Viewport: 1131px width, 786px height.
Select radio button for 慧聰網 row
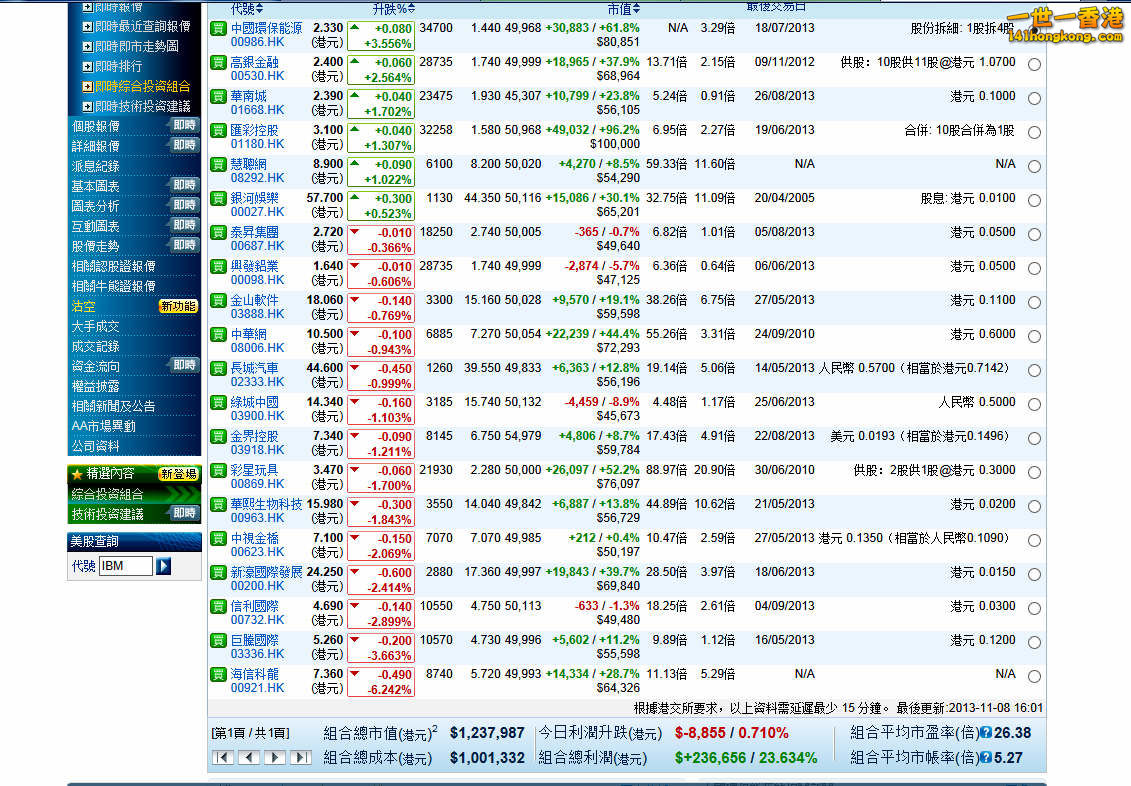(1034, 167)
